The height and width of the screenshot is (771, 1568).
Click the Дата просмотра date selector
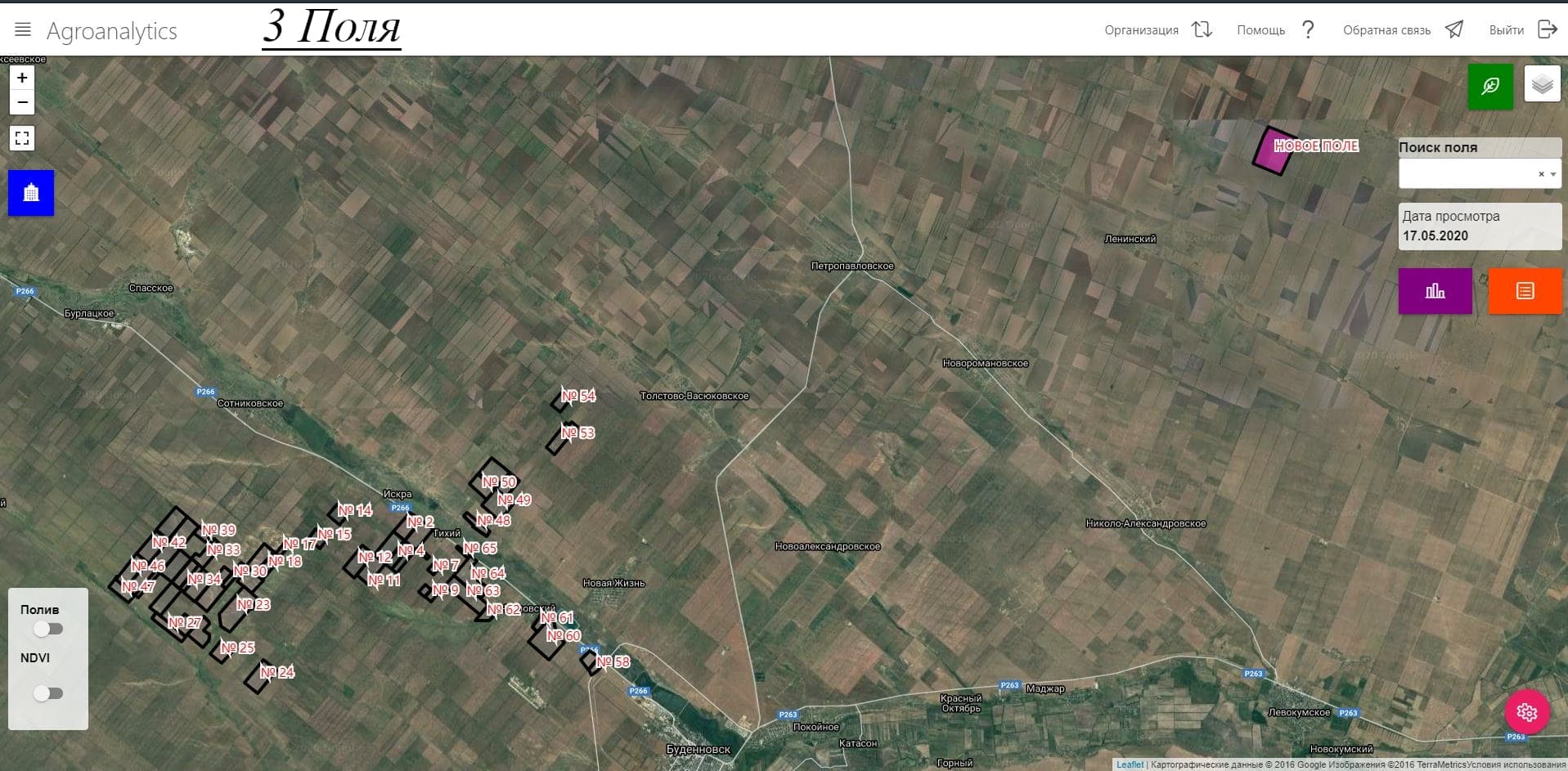click(x=1479, y=226)
